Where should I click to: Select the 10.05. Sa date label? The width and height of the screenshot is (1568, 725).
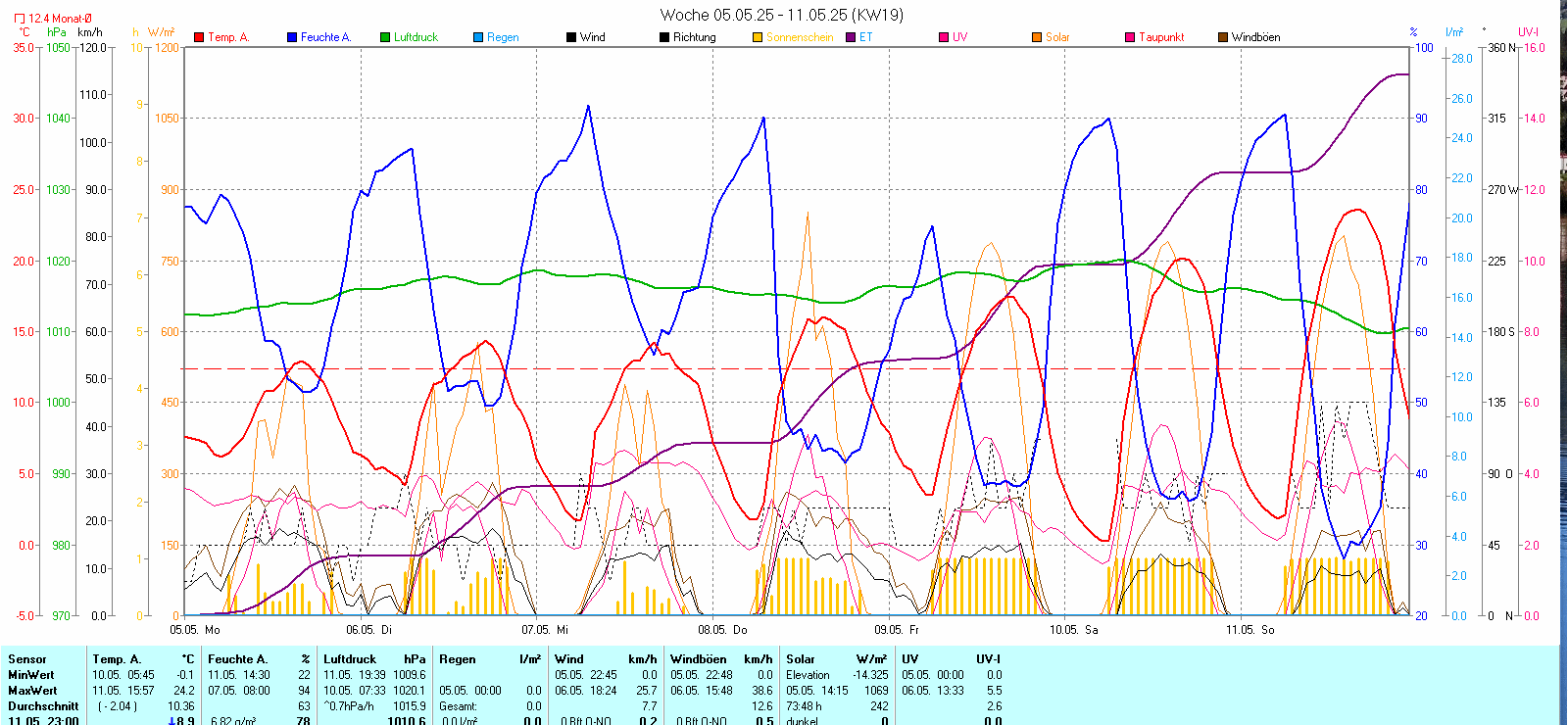click(x=1073, y=630)
